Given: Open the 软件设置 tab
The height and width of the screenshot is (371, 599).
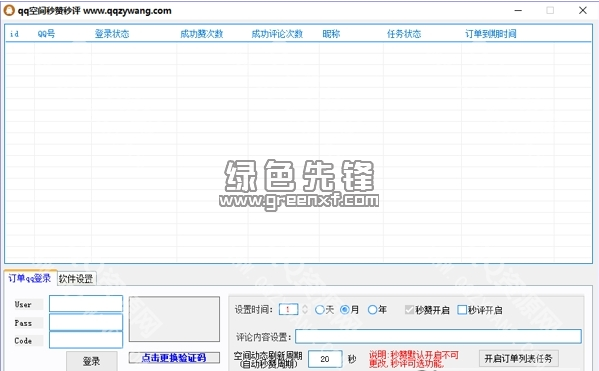Looking at the screenshot, I should [76, 279].
